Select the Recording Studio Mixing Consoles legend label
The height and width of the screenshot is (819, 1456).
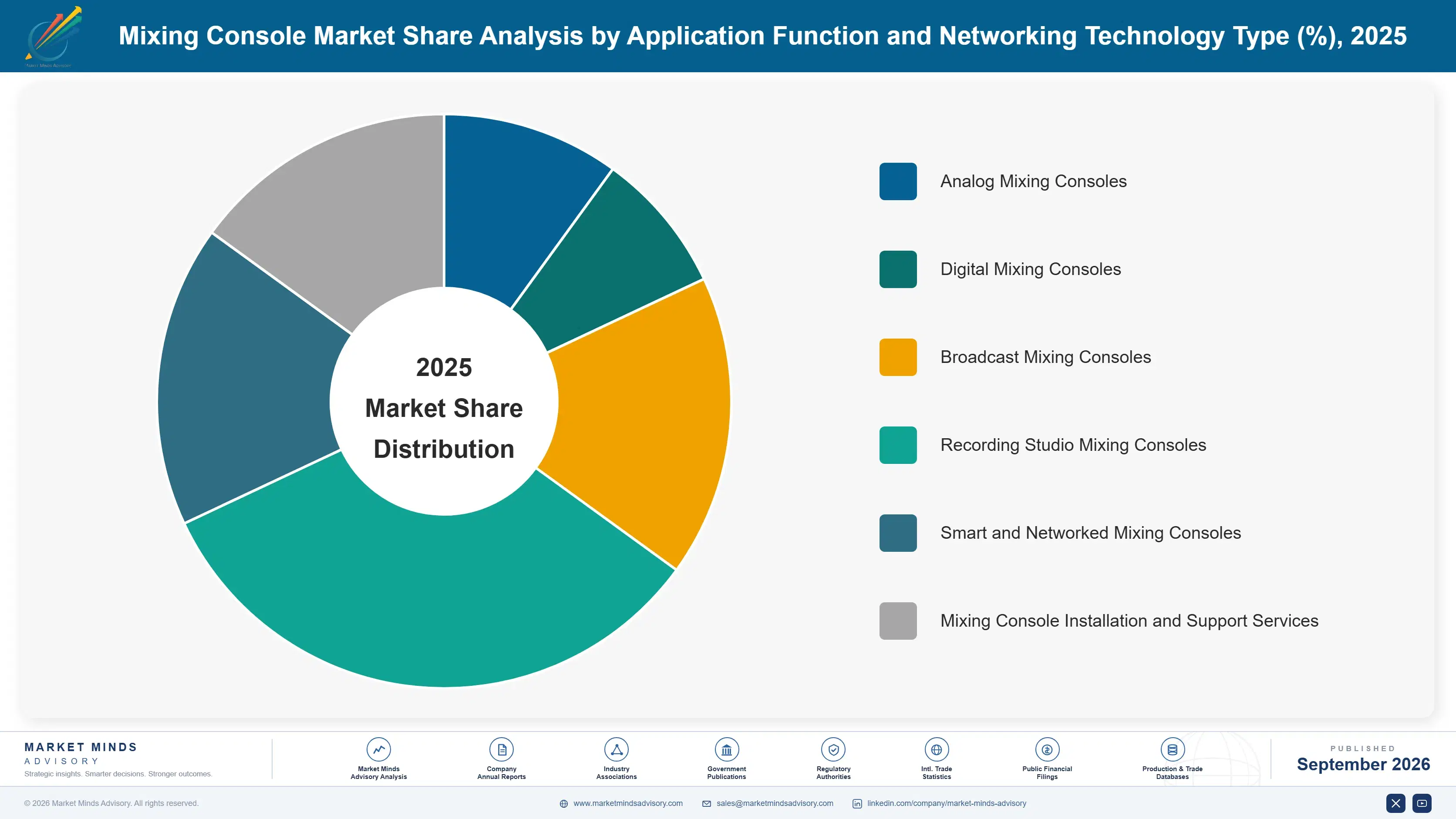pyautogui.click(x=1073, y=445)
